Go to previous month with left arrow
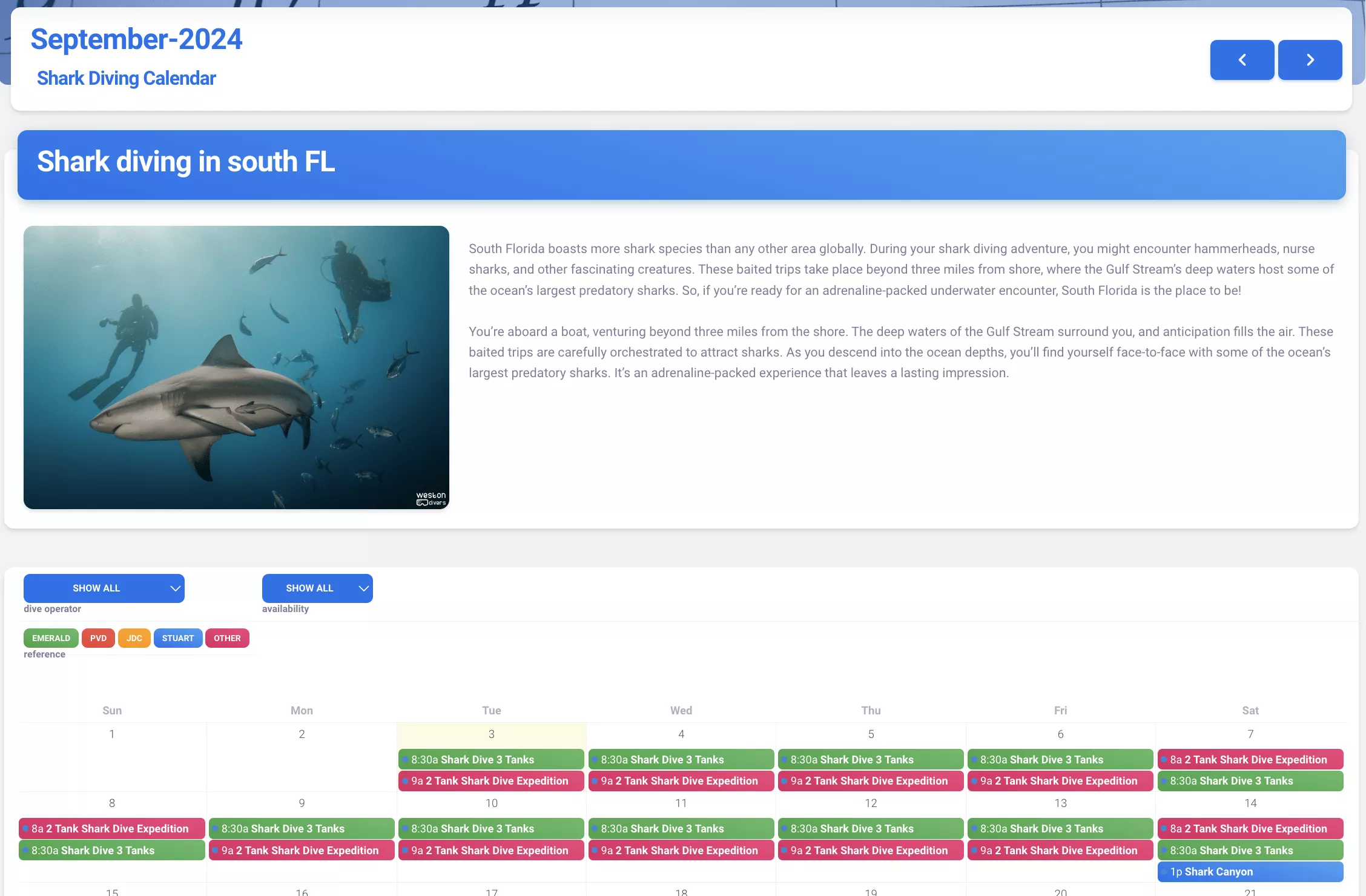1366x896 pixels. 1242,60
